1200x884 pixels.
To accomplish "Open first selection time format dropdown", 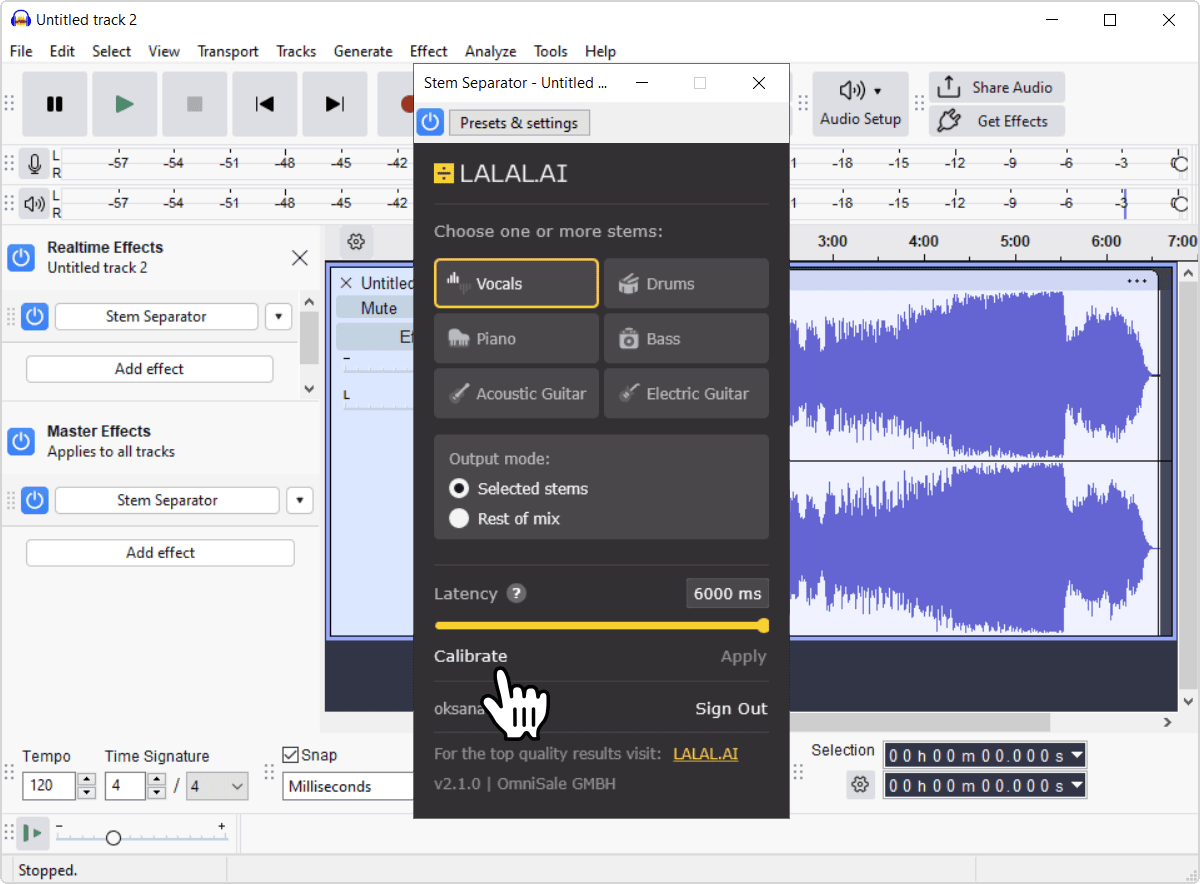I will 1076,755.
